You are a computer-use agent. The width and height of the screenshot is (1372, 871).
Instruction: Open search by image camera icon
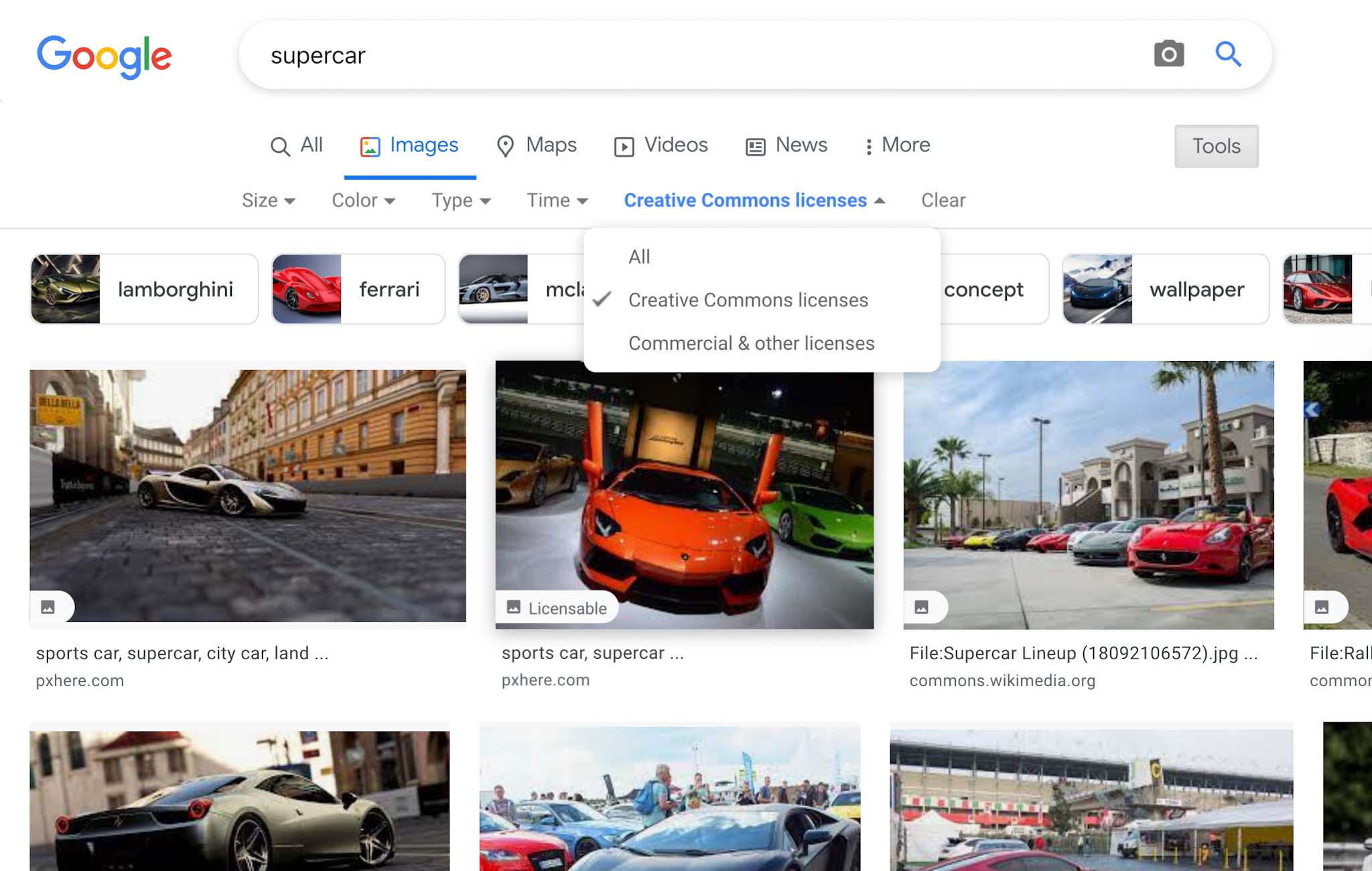click(1169, 54)
